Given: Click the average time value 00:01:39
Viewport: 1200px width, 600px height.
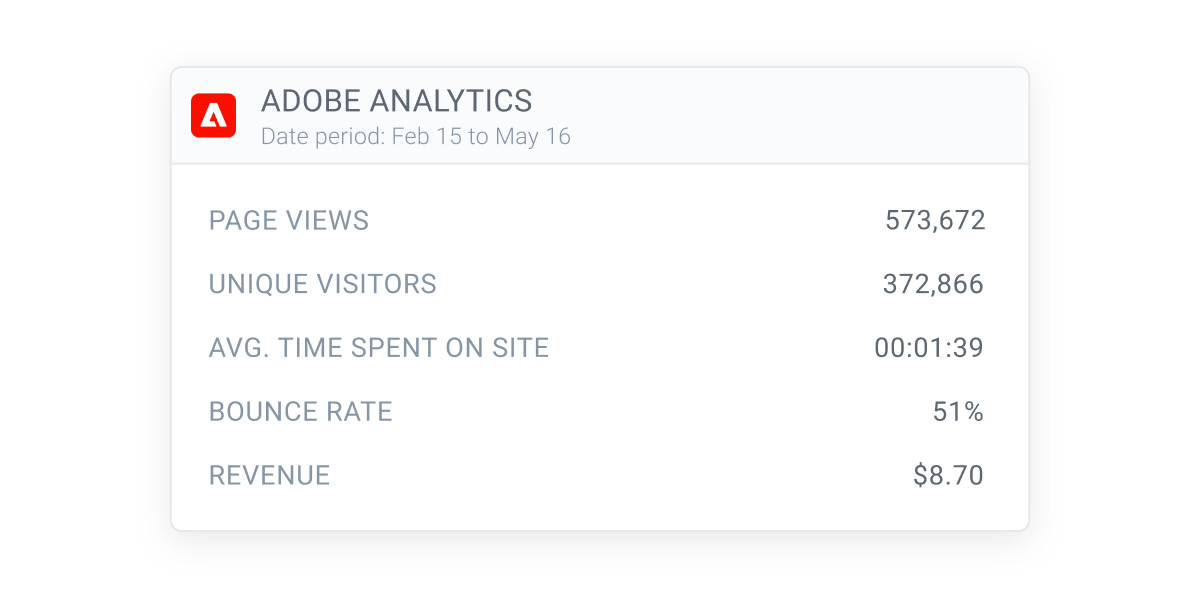Looking at the screenshot, I should pos(928,347).
